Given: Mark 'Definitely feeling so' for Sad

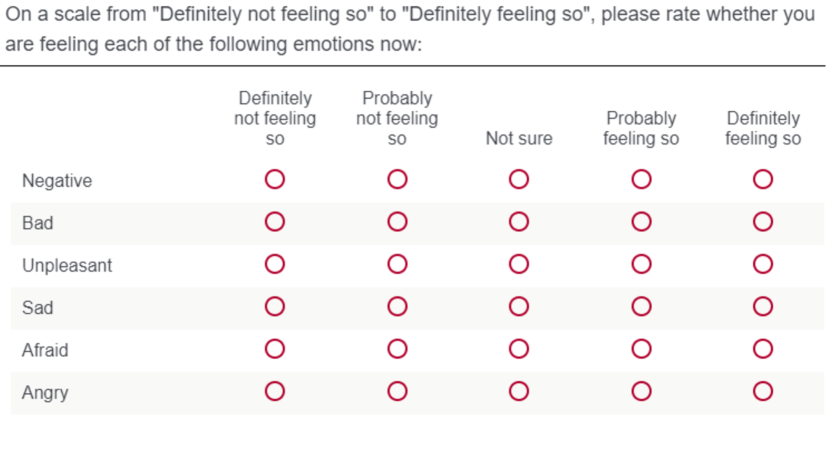Looking at the screenshot, I should 763,307.
